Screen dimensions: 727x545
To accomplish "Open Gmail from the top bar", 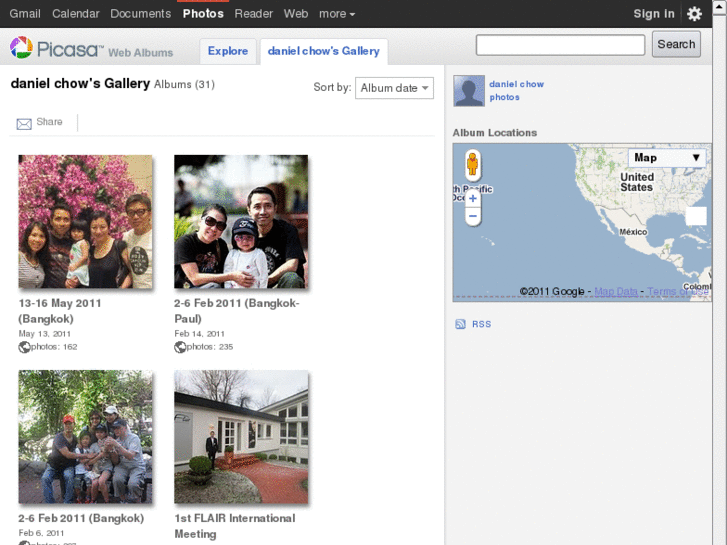I will click(x=25, y=14).
